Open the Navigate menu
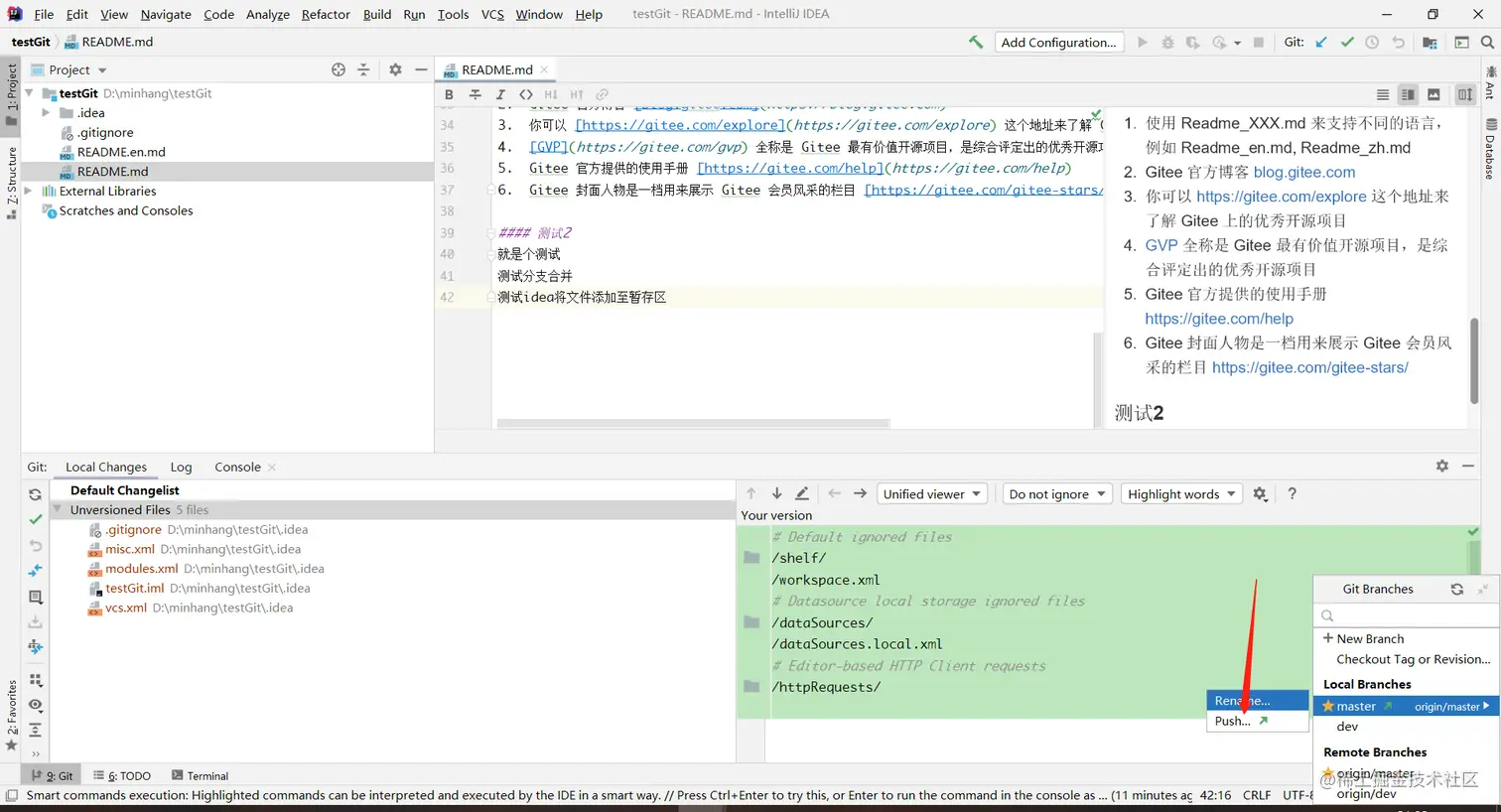1501x812 pixels. tap(166, 14)
